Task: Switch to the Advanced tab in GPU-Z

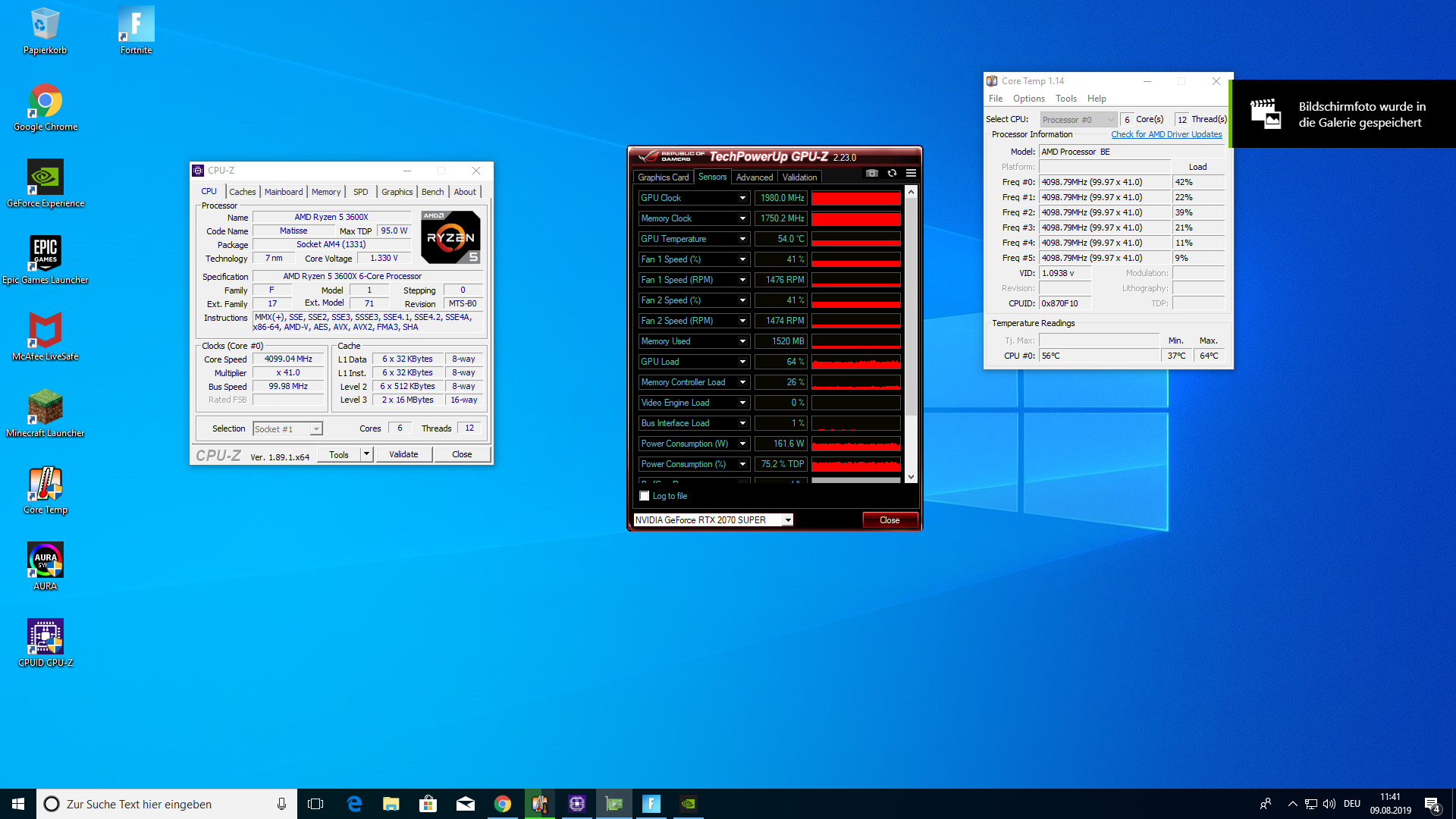Action: coord(754,177)
